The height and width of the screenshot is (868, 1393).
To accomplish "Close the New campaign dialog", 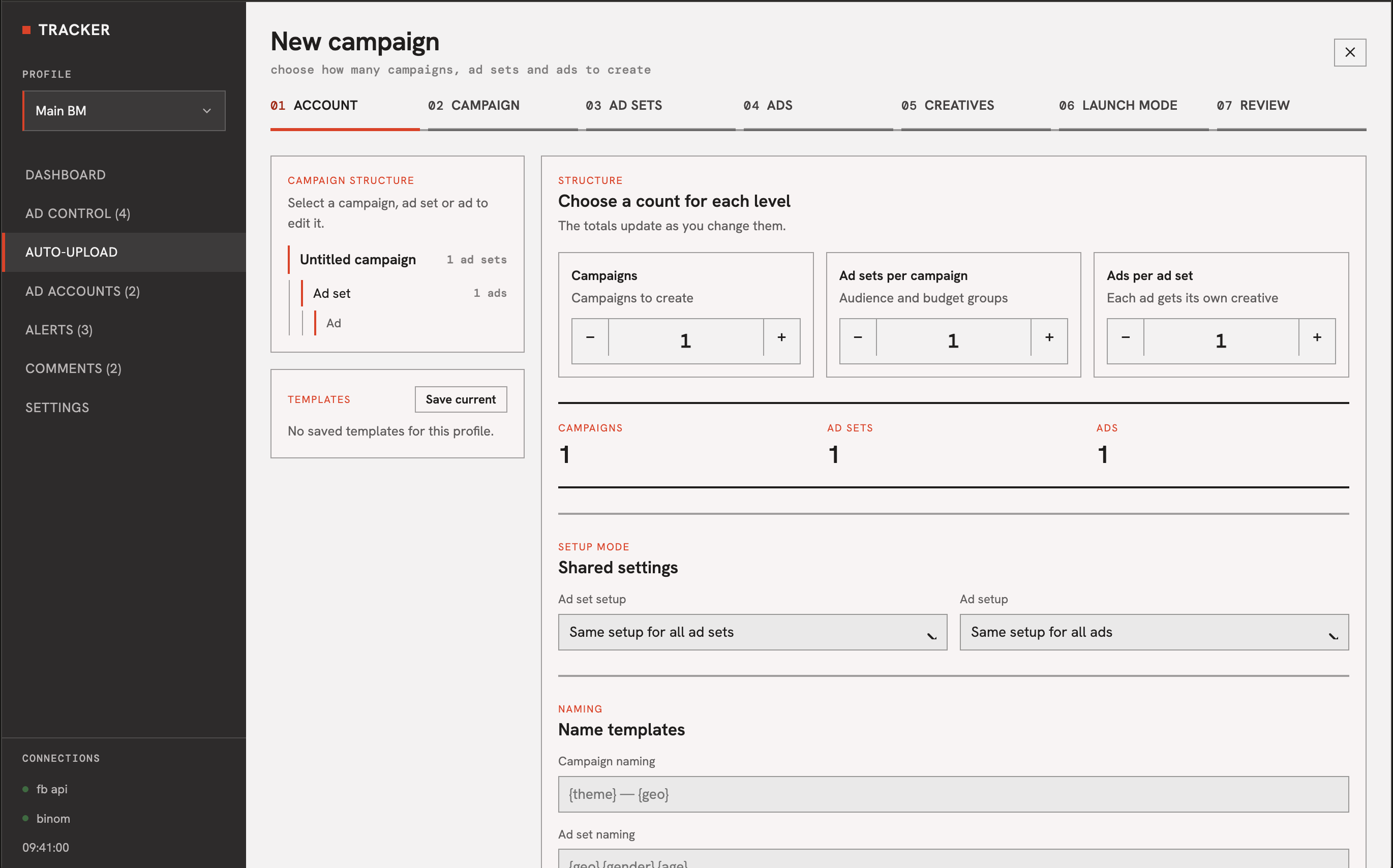I will [x=1350, y=52].
